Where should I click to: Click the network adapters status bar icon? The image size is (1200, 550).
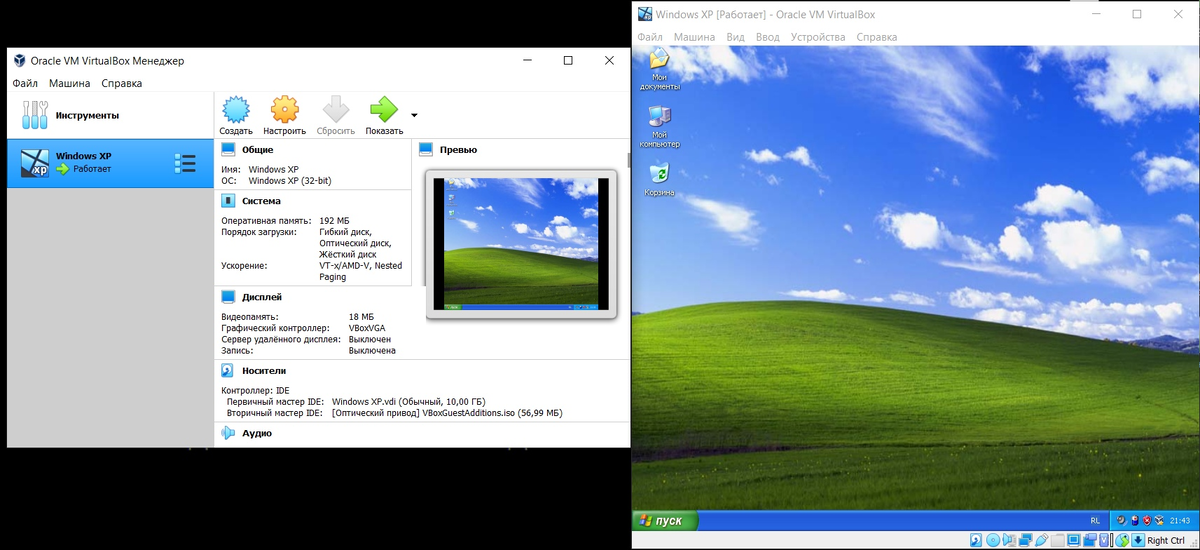pos(1025,540)
